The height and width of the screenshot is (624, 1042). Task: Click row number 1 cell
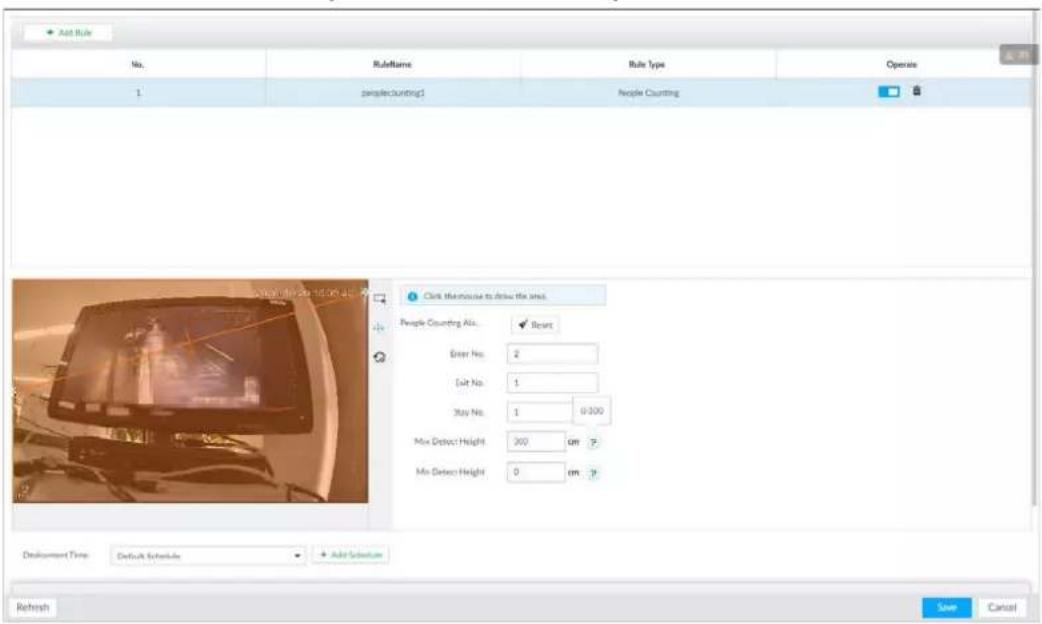(138, 93)
